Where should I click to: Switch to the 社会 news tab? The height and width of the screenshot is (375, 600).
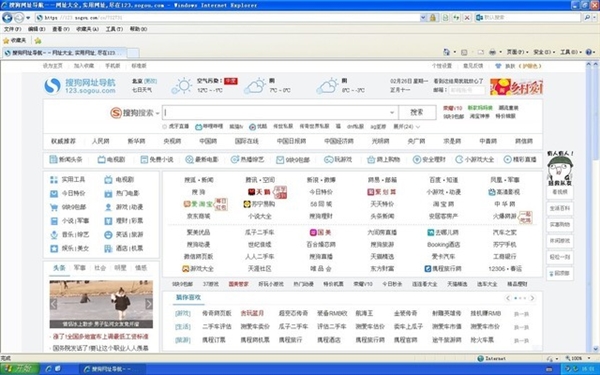(100, 268)
